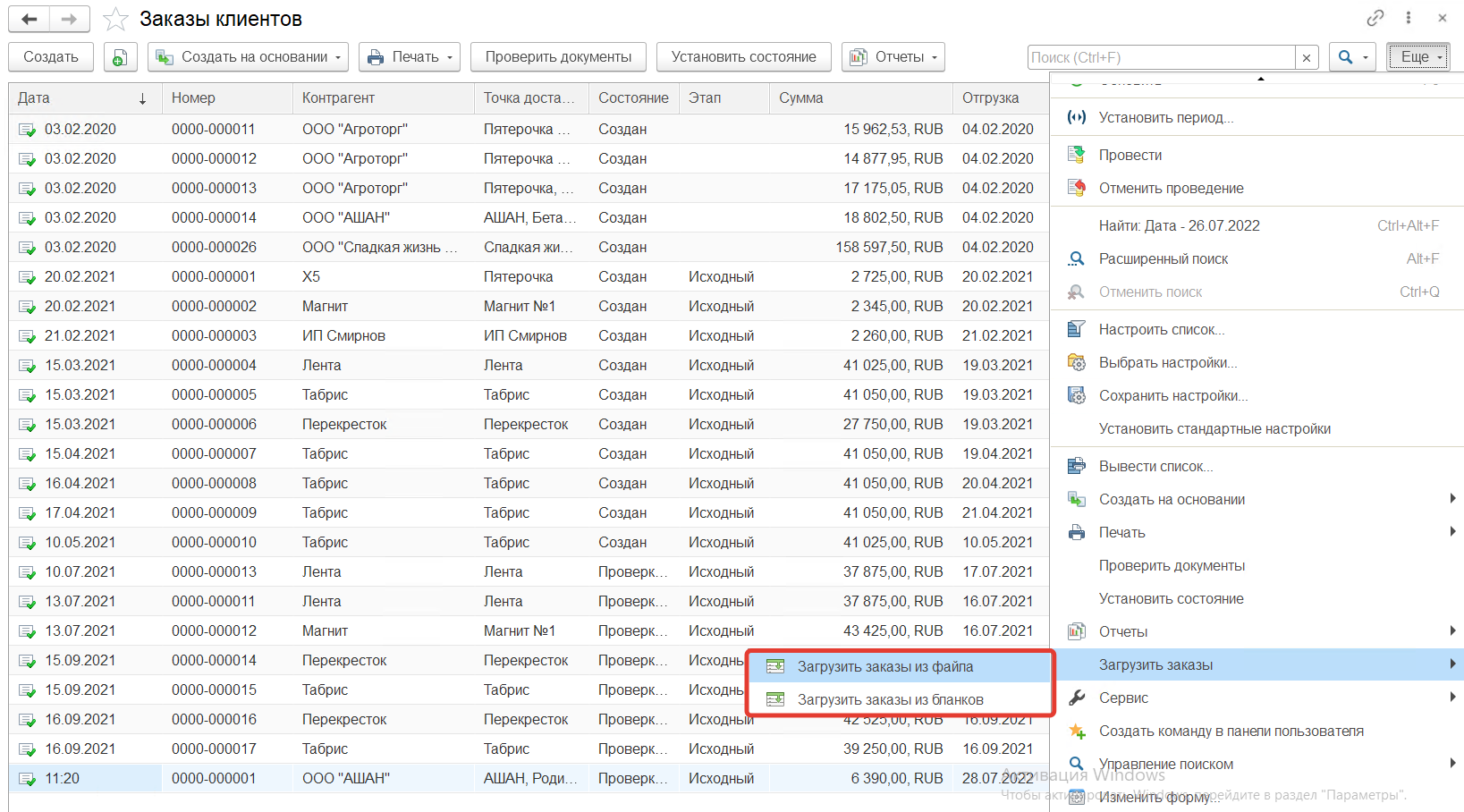
Task: Expand the Отчеты toolbar dropdown
Action: (x=893, y=57)
